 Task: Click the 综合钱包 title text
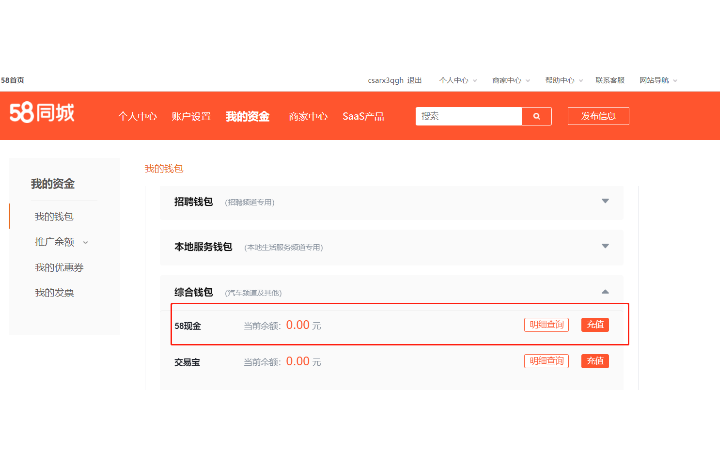pyautogui.click(x=193, y=292)
